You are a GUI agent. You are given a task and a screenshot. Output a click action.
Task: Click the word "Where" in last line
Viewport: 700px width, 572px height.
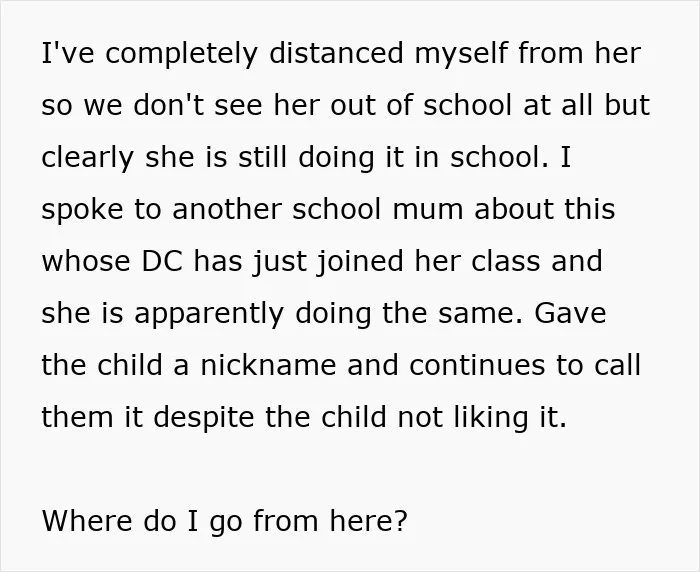point(87,521)
